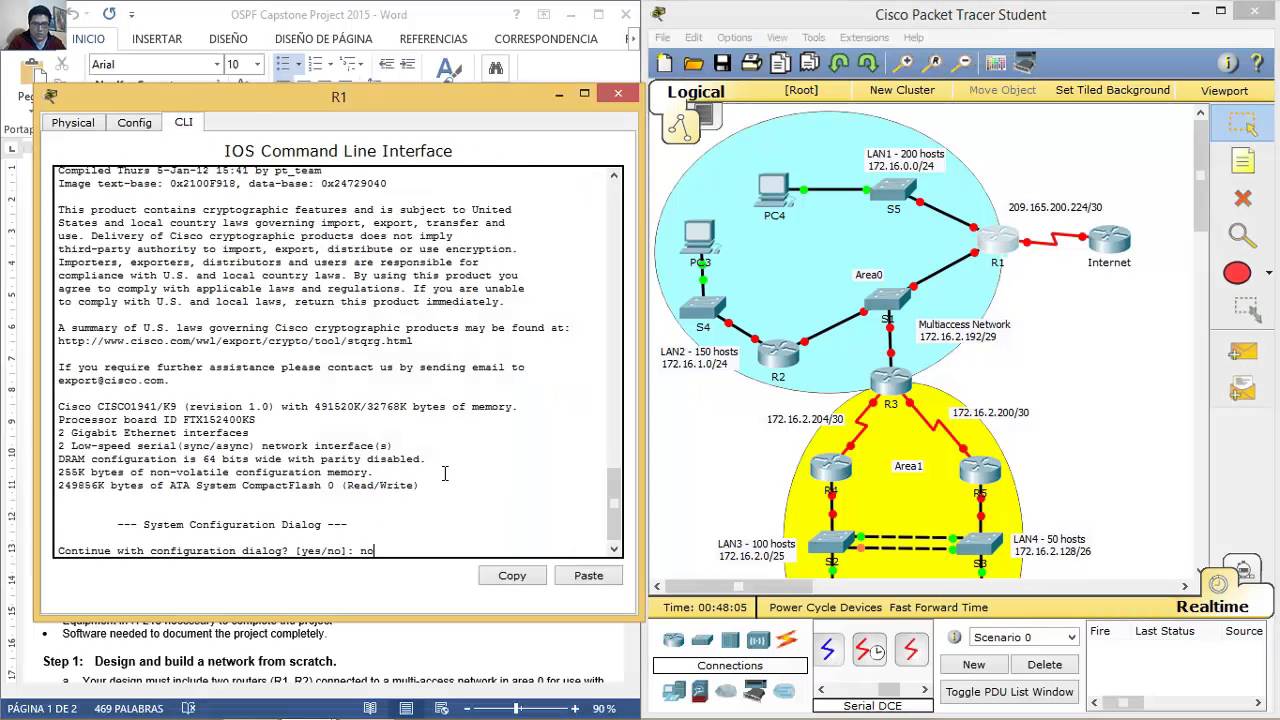Open the Options menu in Packet Tracer
The image size is (1280, 720).
(x=734, y=38)
